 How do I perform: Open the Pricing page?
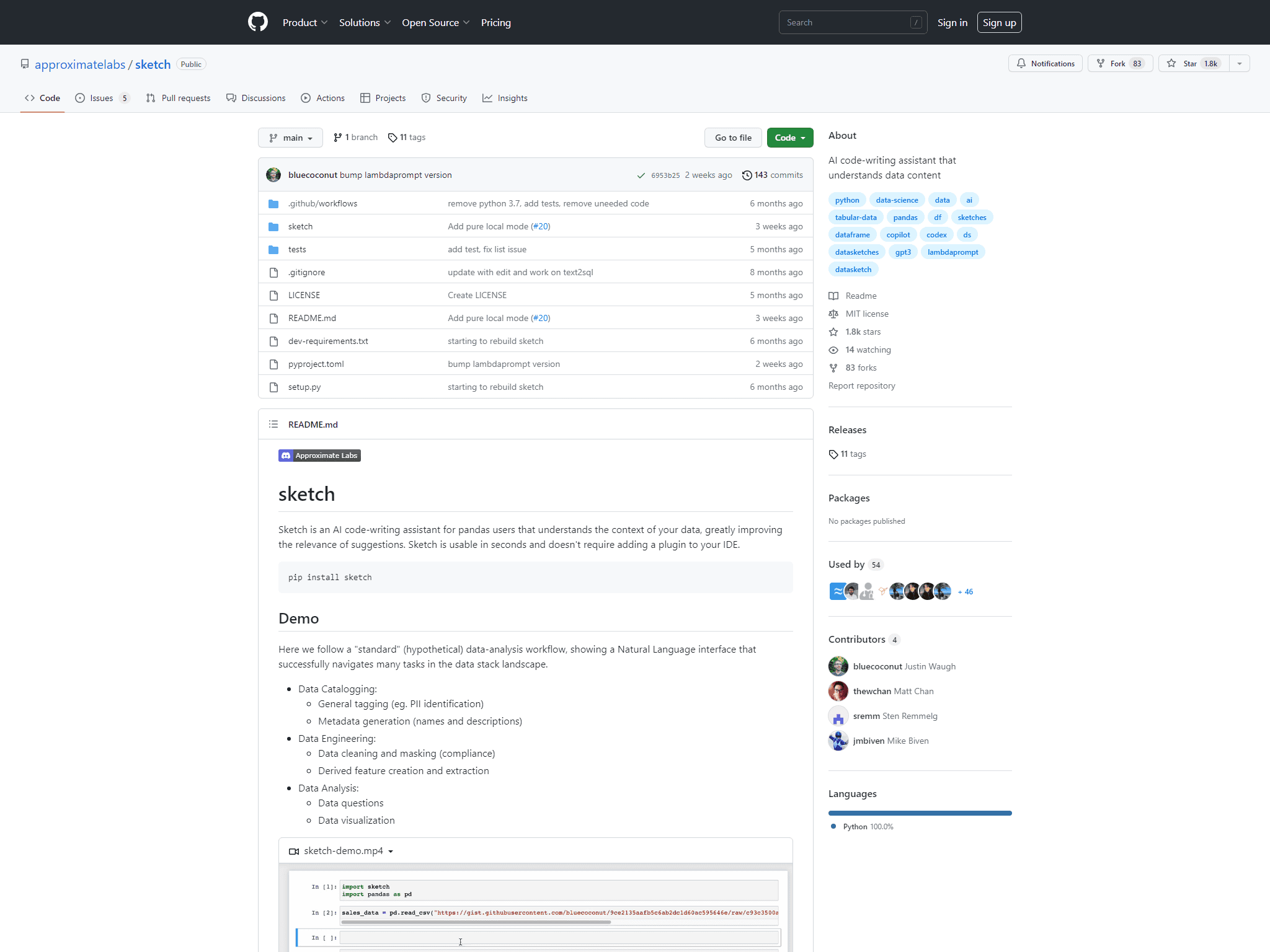pyautogui.click(x=496, y=22)
